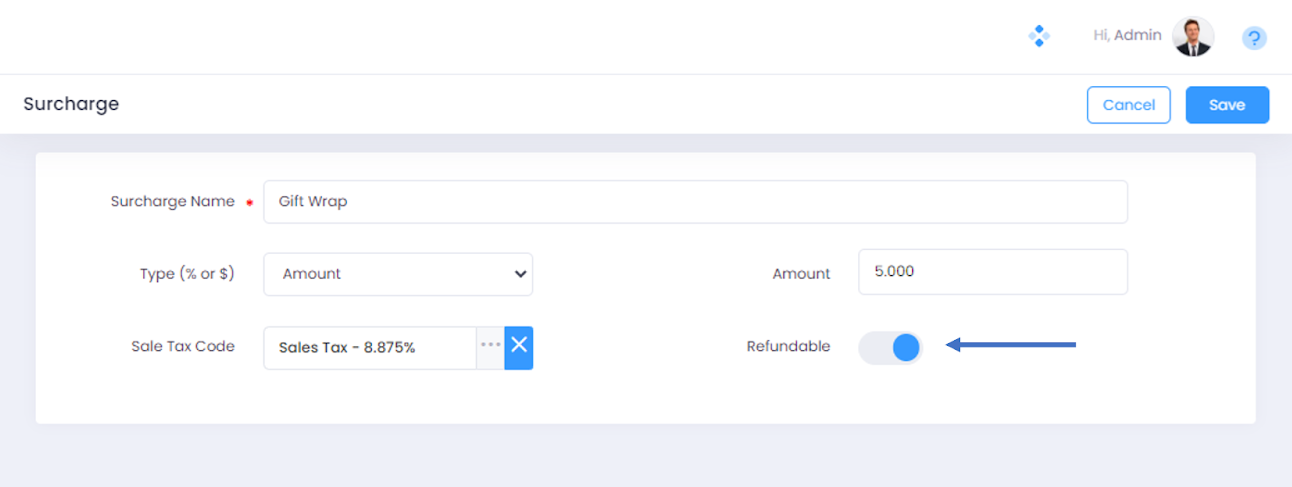Image resolution: width=1292 pixels, height=487 pixels.
Task: Focus the Surcharge Name text field
Action: point(695,202)
